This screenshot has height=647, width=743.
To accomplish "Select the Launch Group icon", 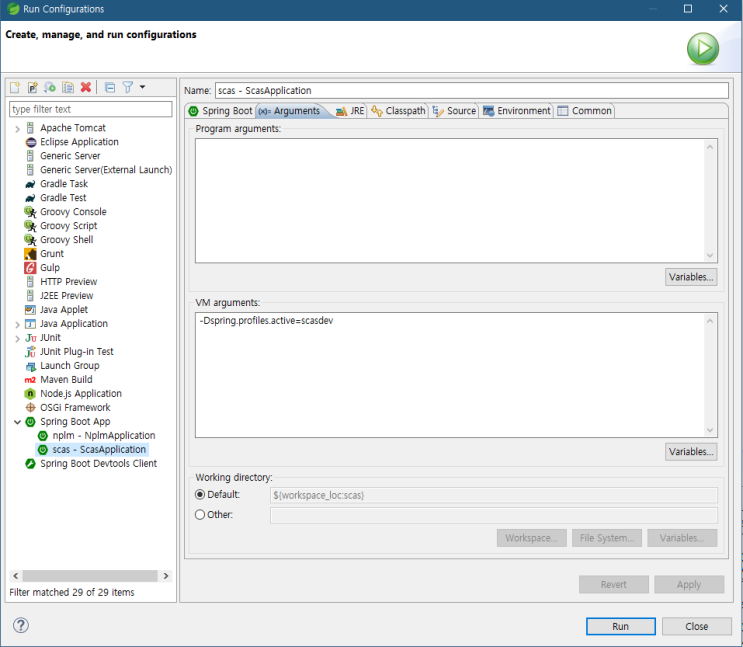I will tap(30, 366).
